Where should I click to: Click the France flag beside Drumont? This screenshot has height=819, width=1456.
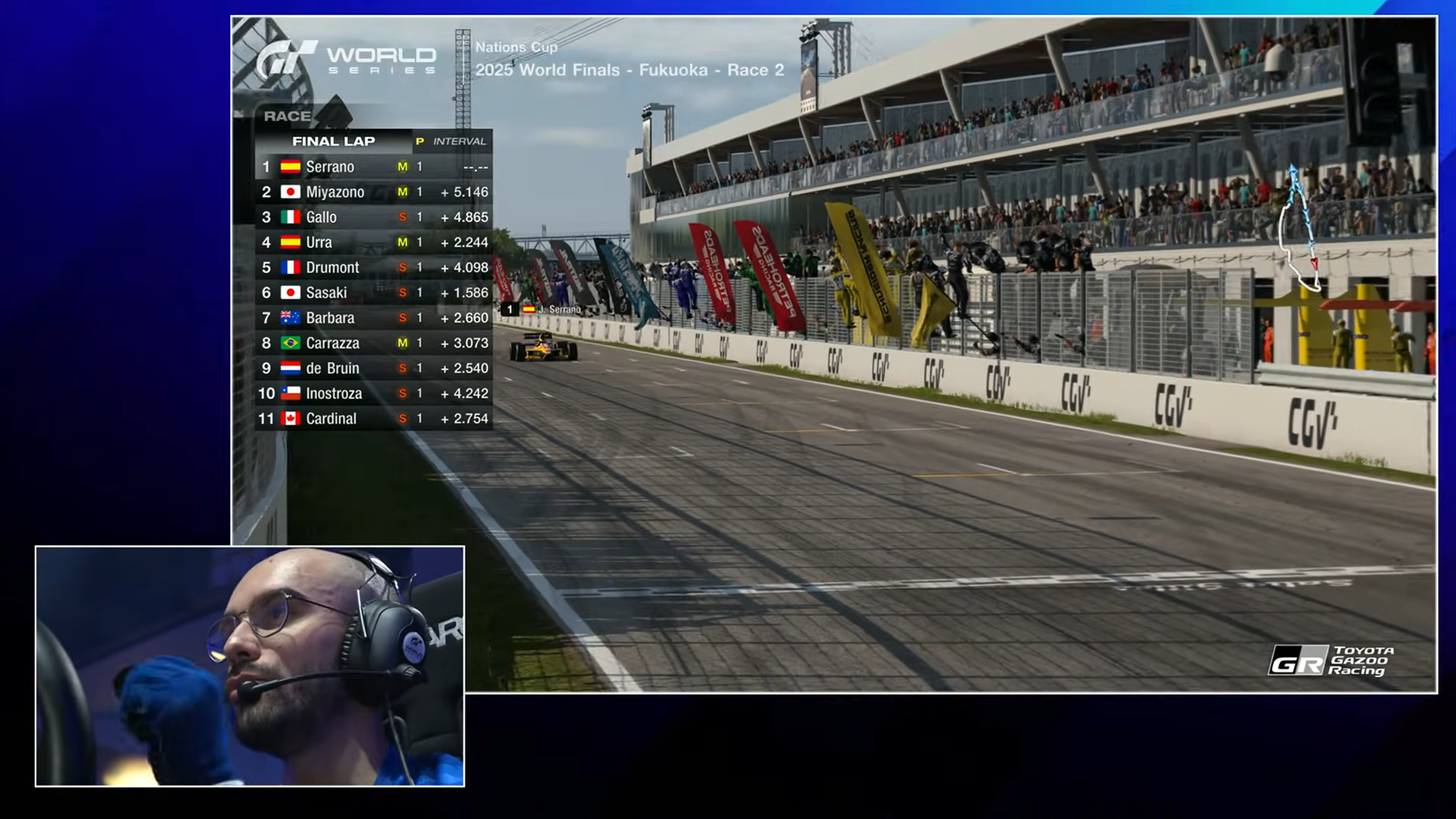click(x=290, y=268)
